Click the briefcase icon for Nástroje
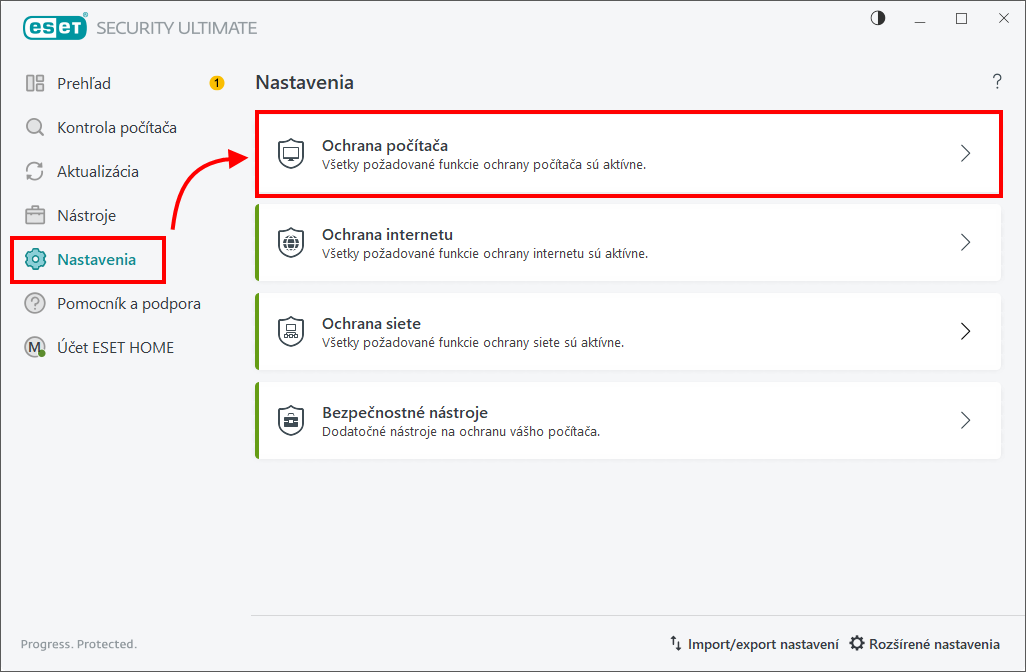Screen dimensions: 1026x672 [35, 215]
